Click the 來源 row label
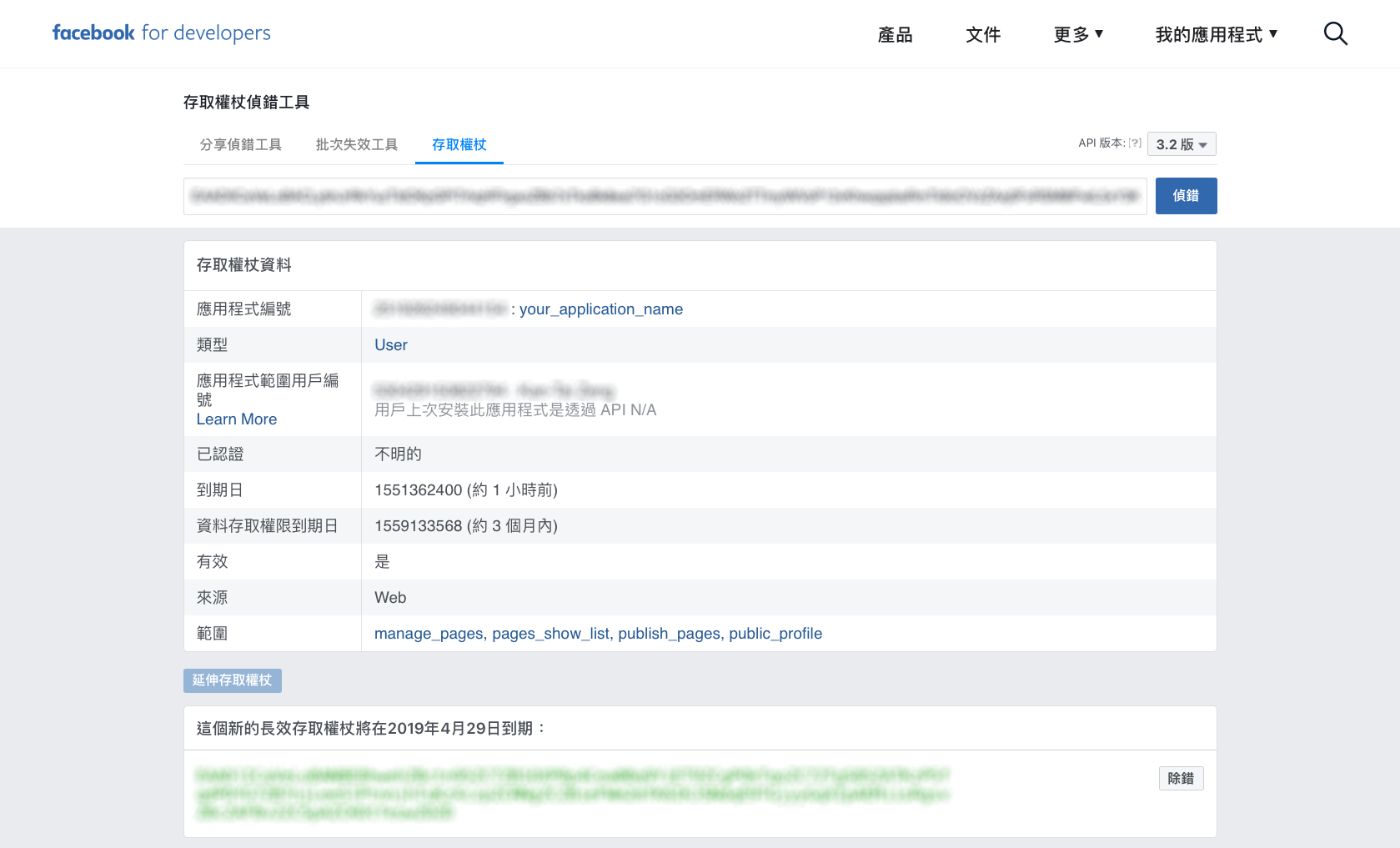Viewport: 1400px width, 848px height. [213, 598]
